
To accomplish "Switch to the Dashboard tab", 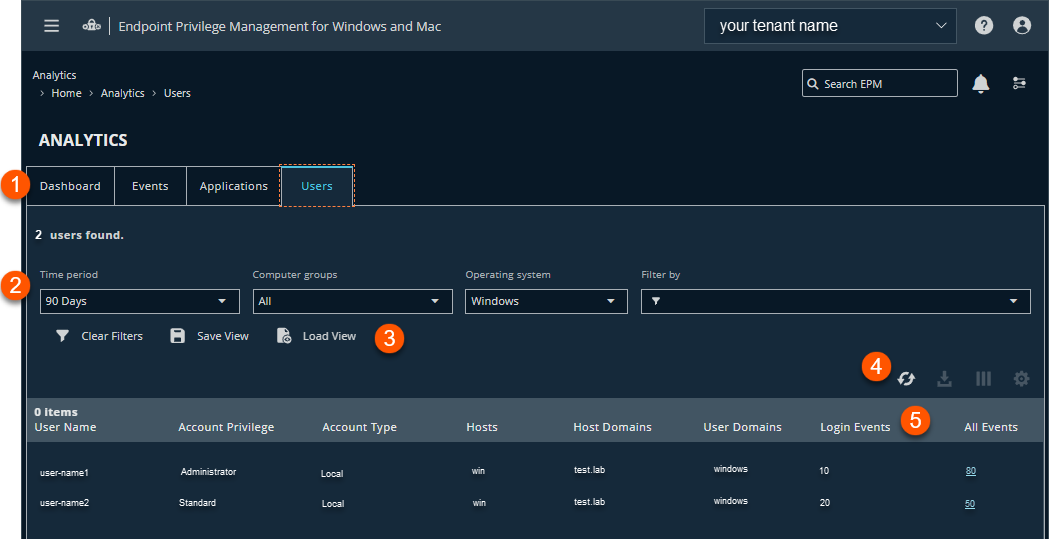I will pos(70,186).
